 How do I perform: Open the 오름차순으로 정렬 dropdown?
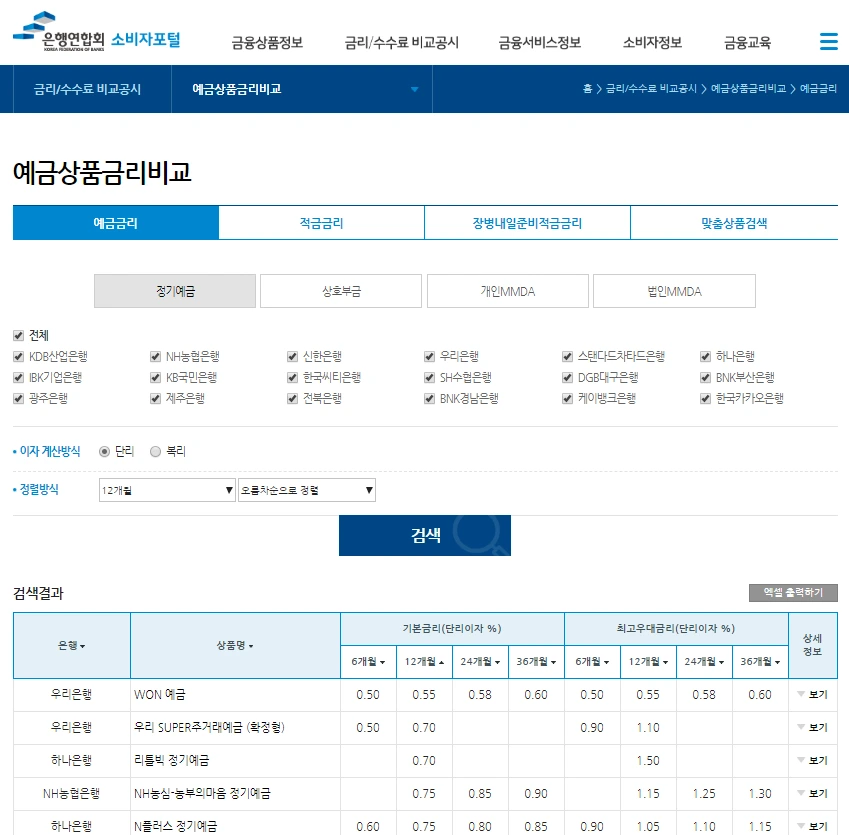click(x=307, y=490)
